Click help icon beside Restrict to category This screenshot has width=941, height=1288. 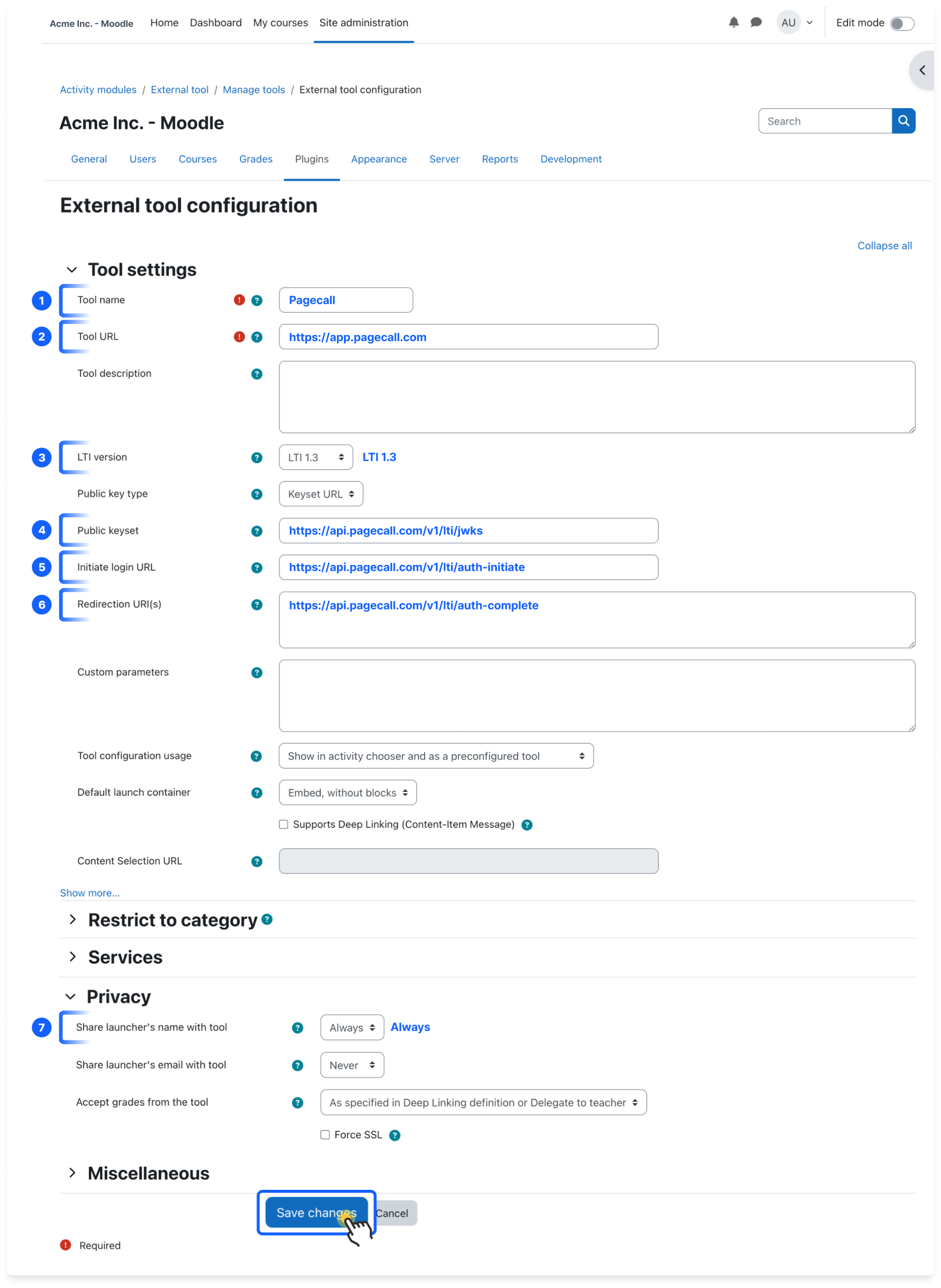[x=267, y=919]
